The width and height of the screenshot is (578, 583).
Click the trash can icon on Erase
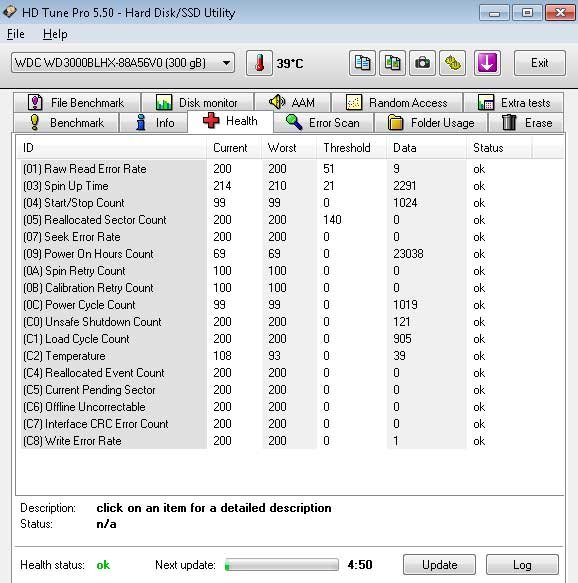coord(509,122)
